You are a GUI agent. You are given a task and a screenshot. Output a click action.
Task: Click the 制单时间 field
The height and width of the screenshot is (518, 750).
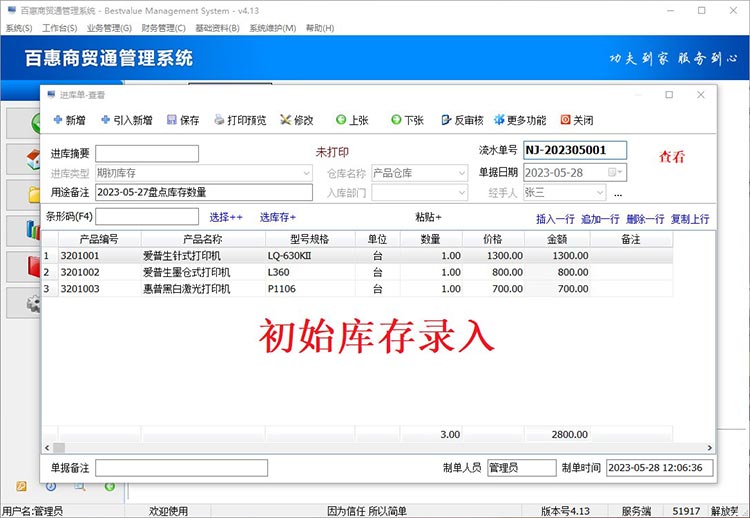[x=660, y=468]
